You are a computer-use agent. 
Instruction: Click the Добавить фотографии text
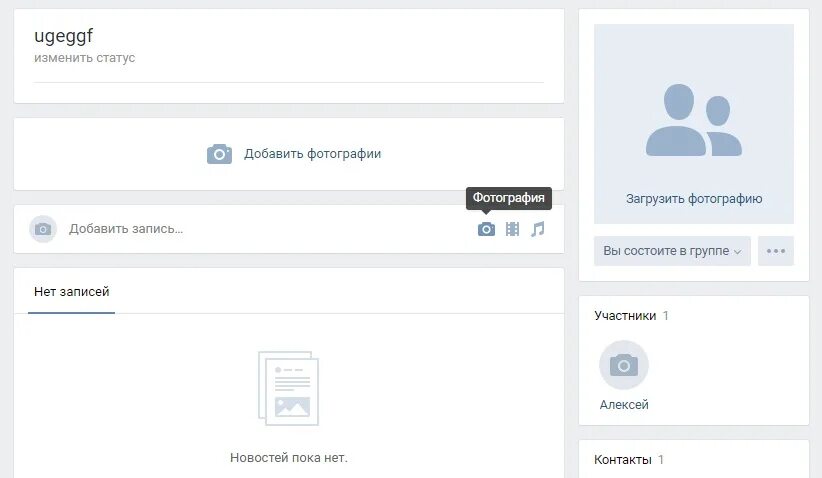[312, 154]
